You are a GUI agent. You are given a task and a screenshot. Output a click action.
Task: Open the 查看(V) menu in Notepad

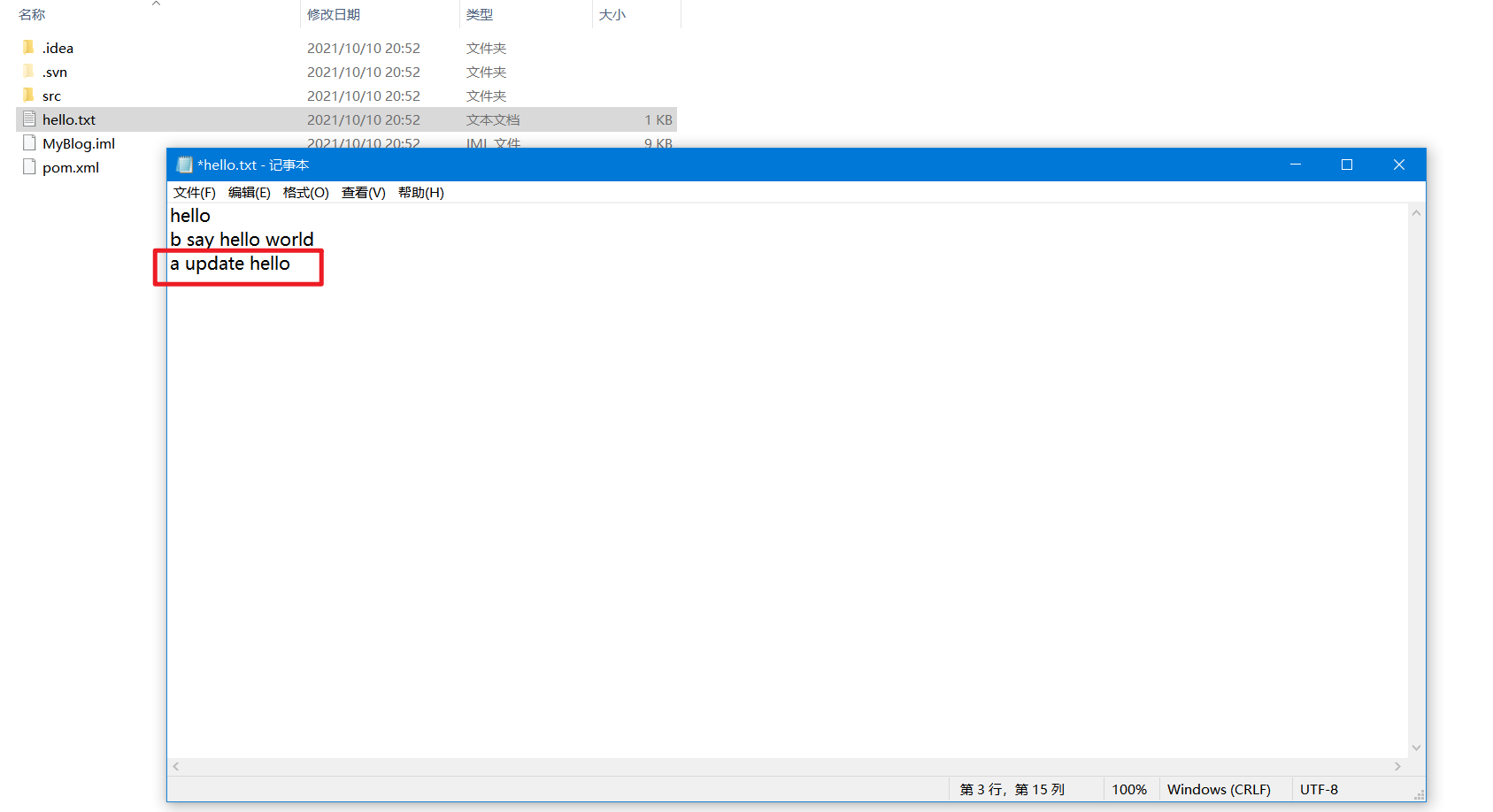364,193
